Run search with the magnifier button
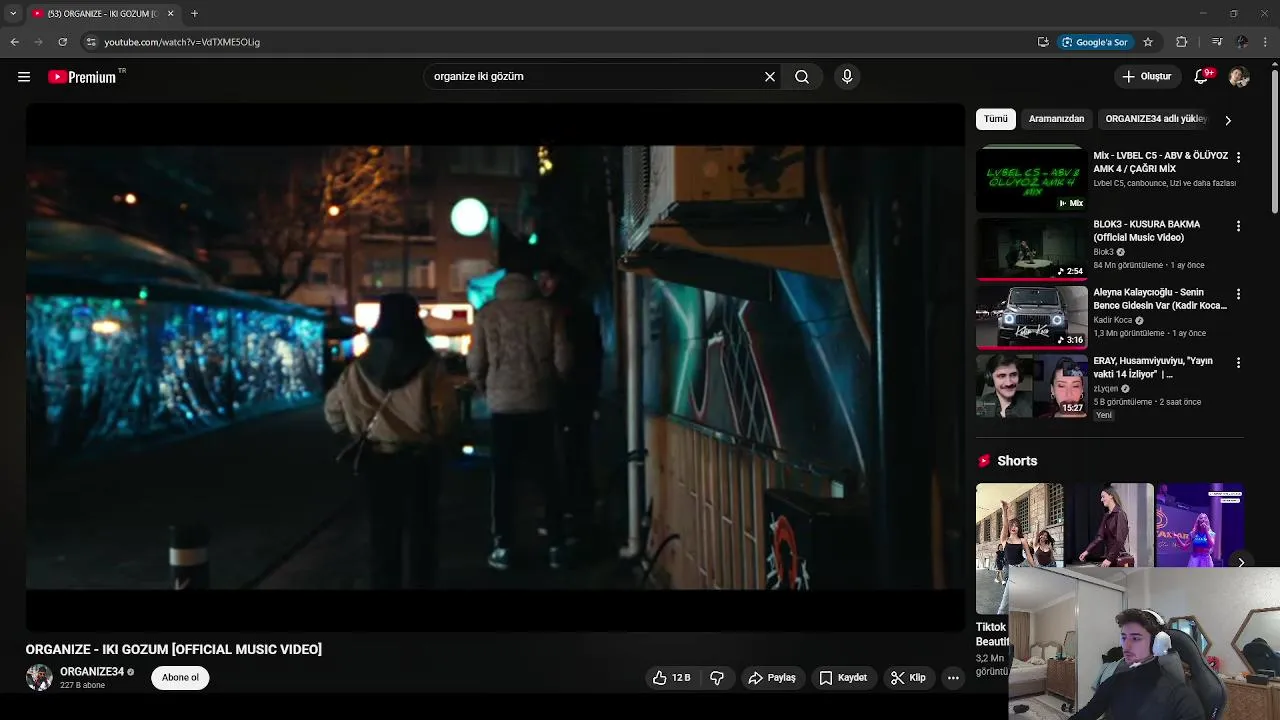Image resolution: width=1280 pixels, height=720 pixels. [x=802, y=77]
